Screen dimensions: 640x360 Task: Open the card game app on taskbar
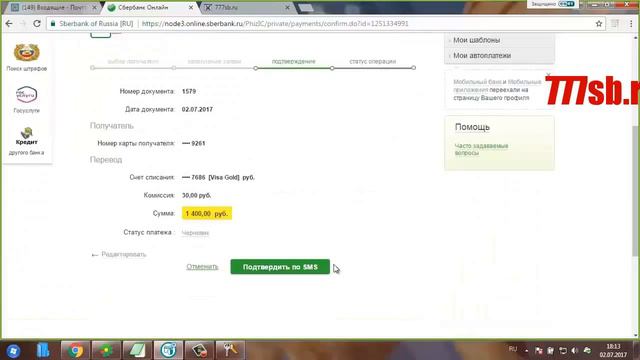(199, 350)
